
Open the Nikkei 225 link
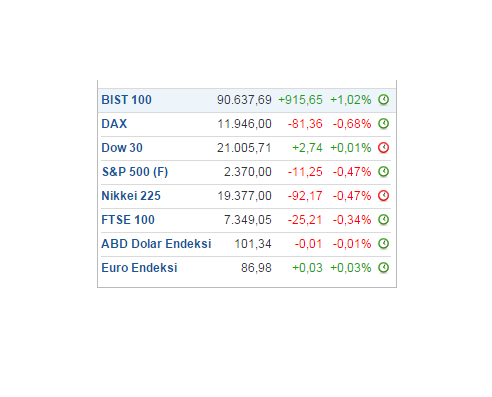pyautogui.click(x=131, y=196)
